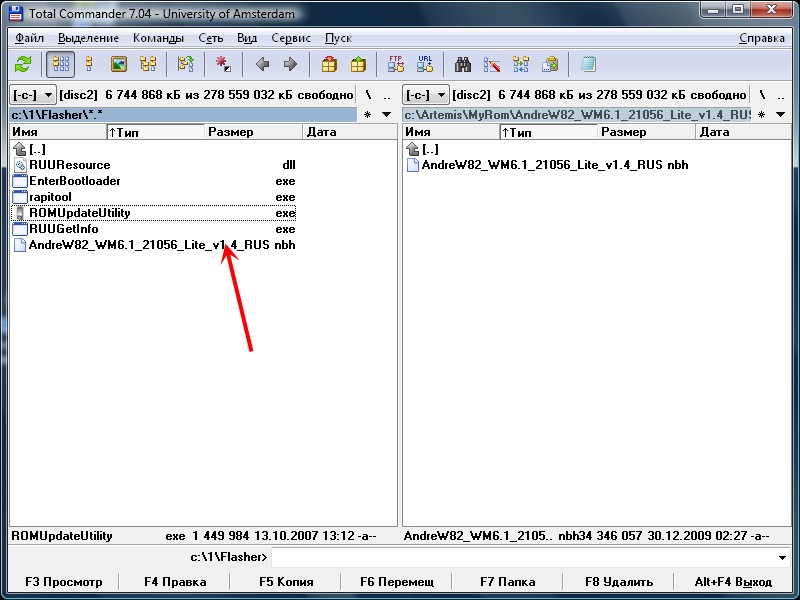
Task: Click the Synchronize directories toolbar icon
Action: click(x=521, y=64)
